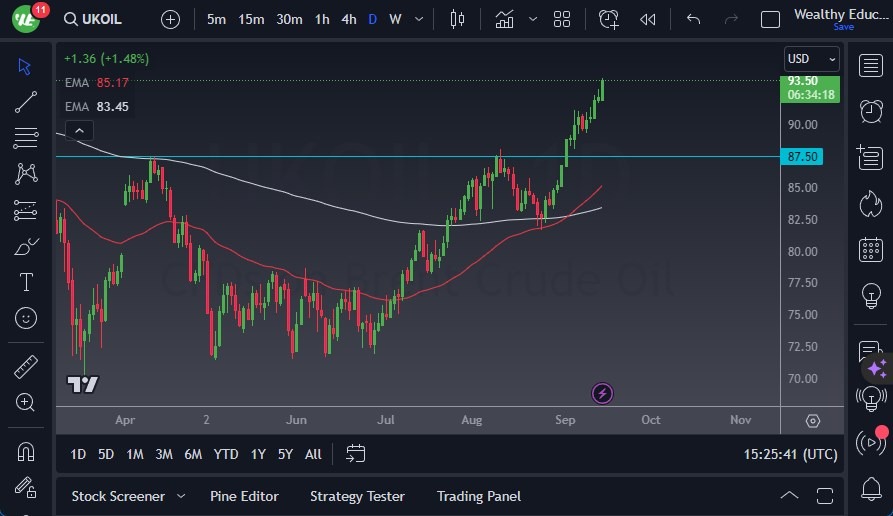Toggle lock all drawing tools
The width and height of the screenshot is (893, 516).
[x=26, y=488]
